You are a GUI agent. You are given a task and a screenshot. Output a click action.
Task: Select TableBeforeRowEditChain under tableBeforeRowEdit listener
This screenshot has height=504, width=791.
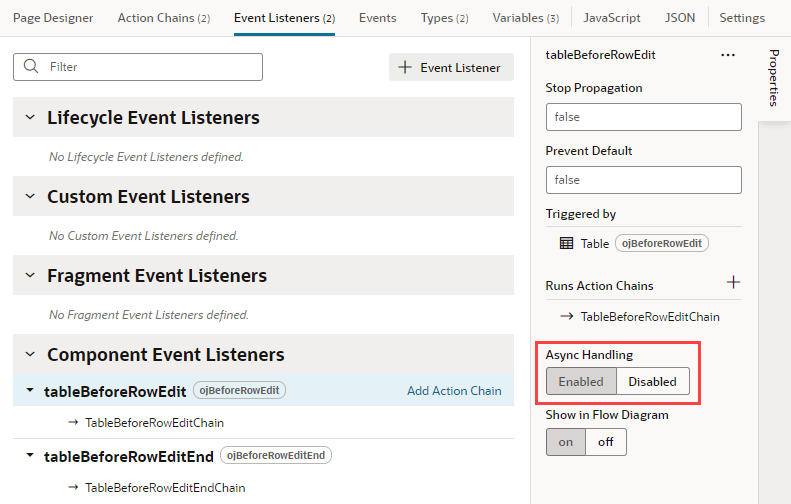[x=154, y=422]
